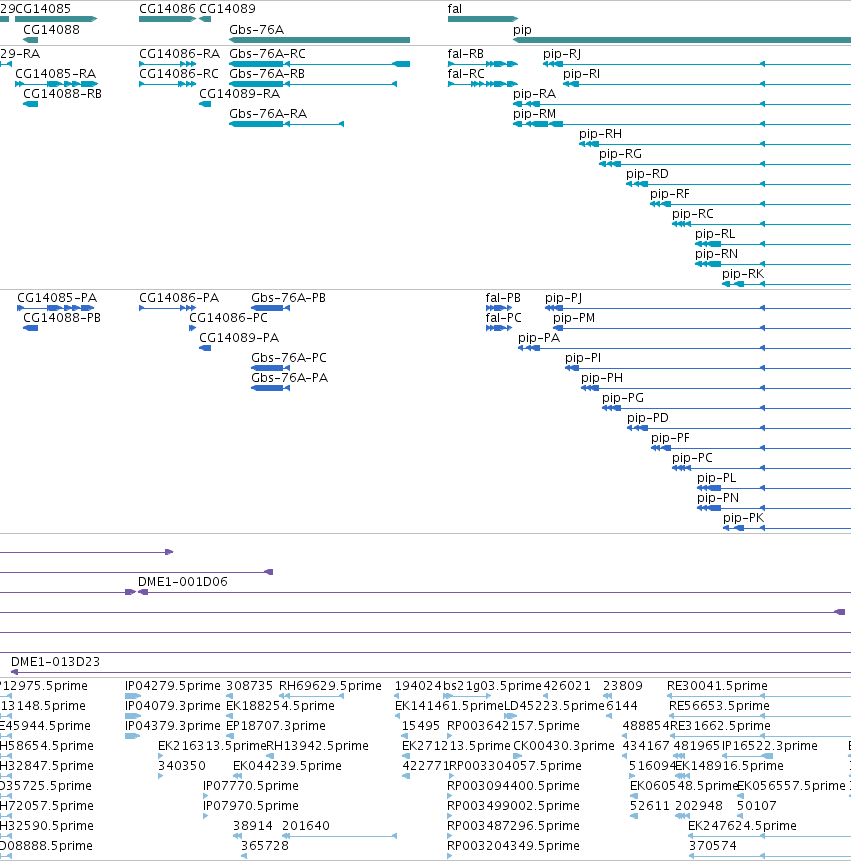Select protein pip-PN
This screenshot has width=851, height=861.
point(774,508)
